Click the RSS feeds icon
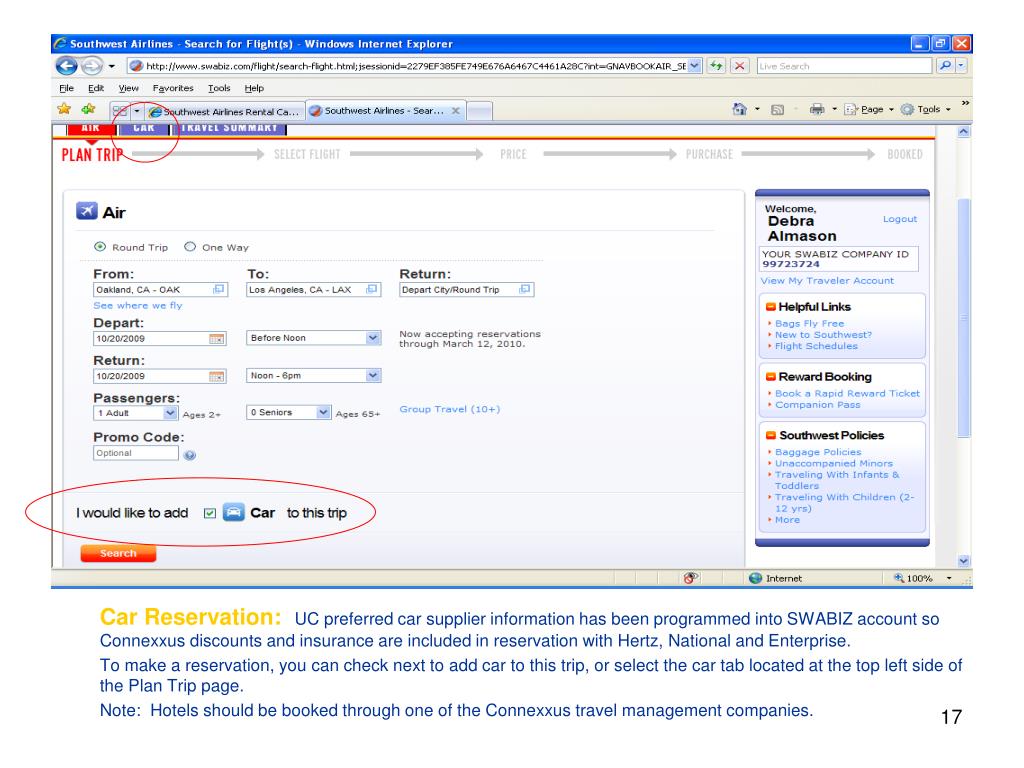1024x768 pixels. point(777,110)
